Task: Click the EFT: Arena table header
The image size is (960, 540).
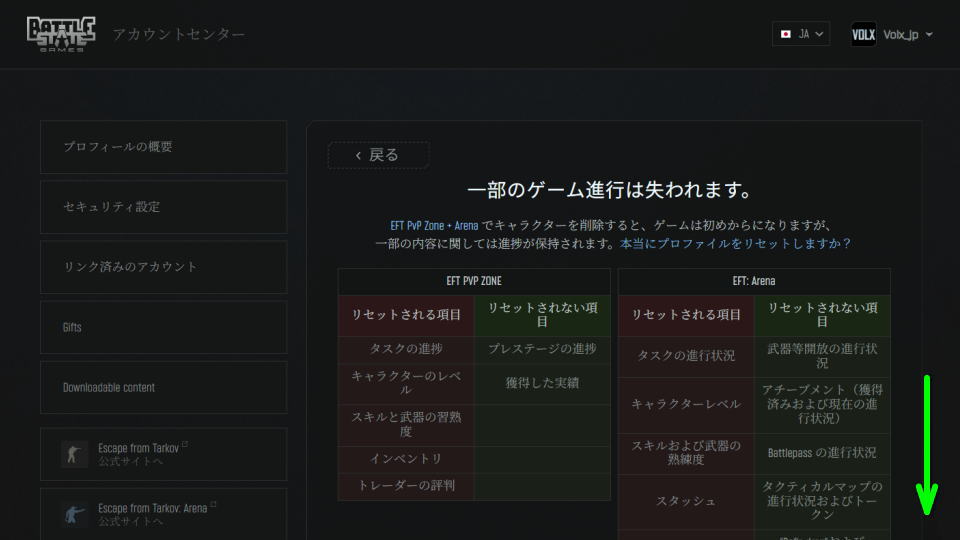Action: pos(754,281)
